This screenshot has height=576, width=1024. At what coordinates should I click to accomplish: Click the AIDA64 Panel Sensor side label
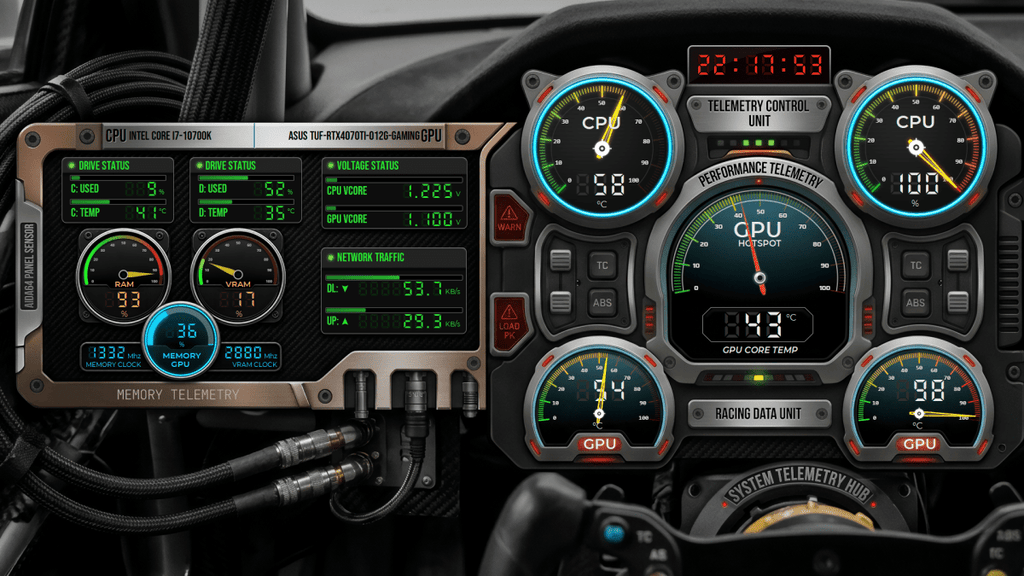pyautogui.click(x=29, y=266)
